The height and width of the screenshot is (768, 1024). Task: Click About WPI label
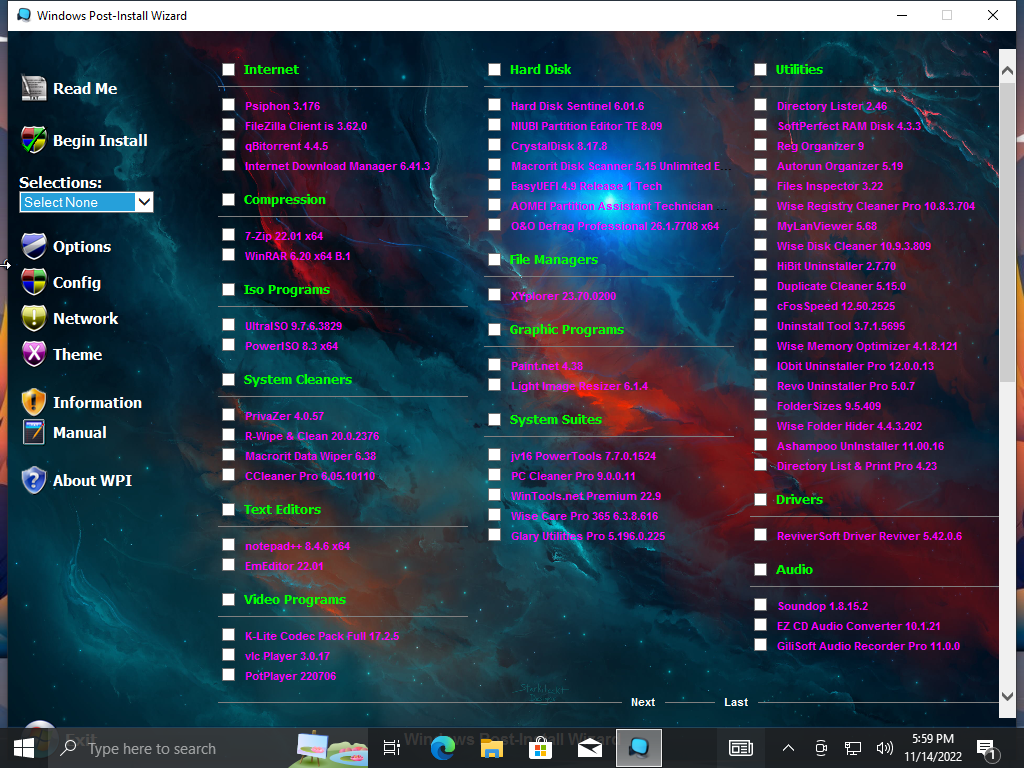tap(92, 481)
